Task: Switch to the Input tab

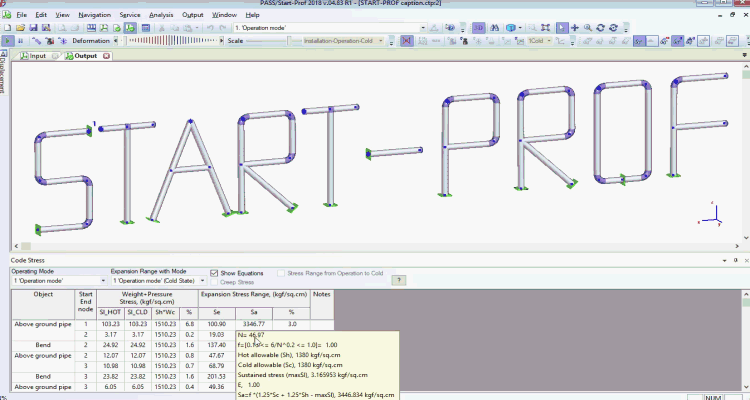Action: [x=37, y=56]
